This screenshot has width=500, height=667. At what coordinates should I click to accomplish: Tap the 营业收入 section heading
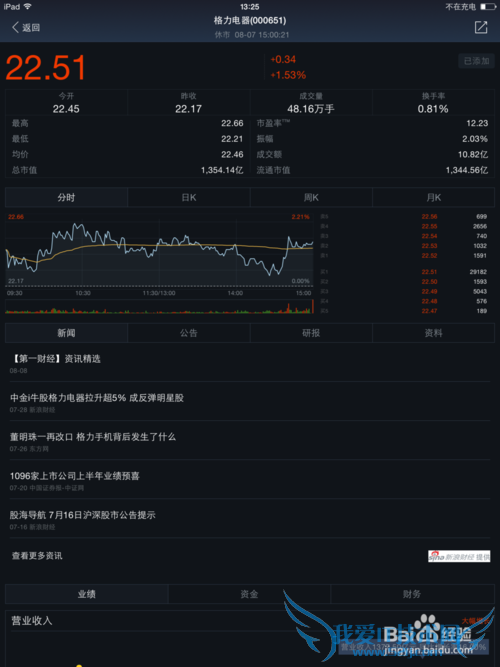(32, 621)
